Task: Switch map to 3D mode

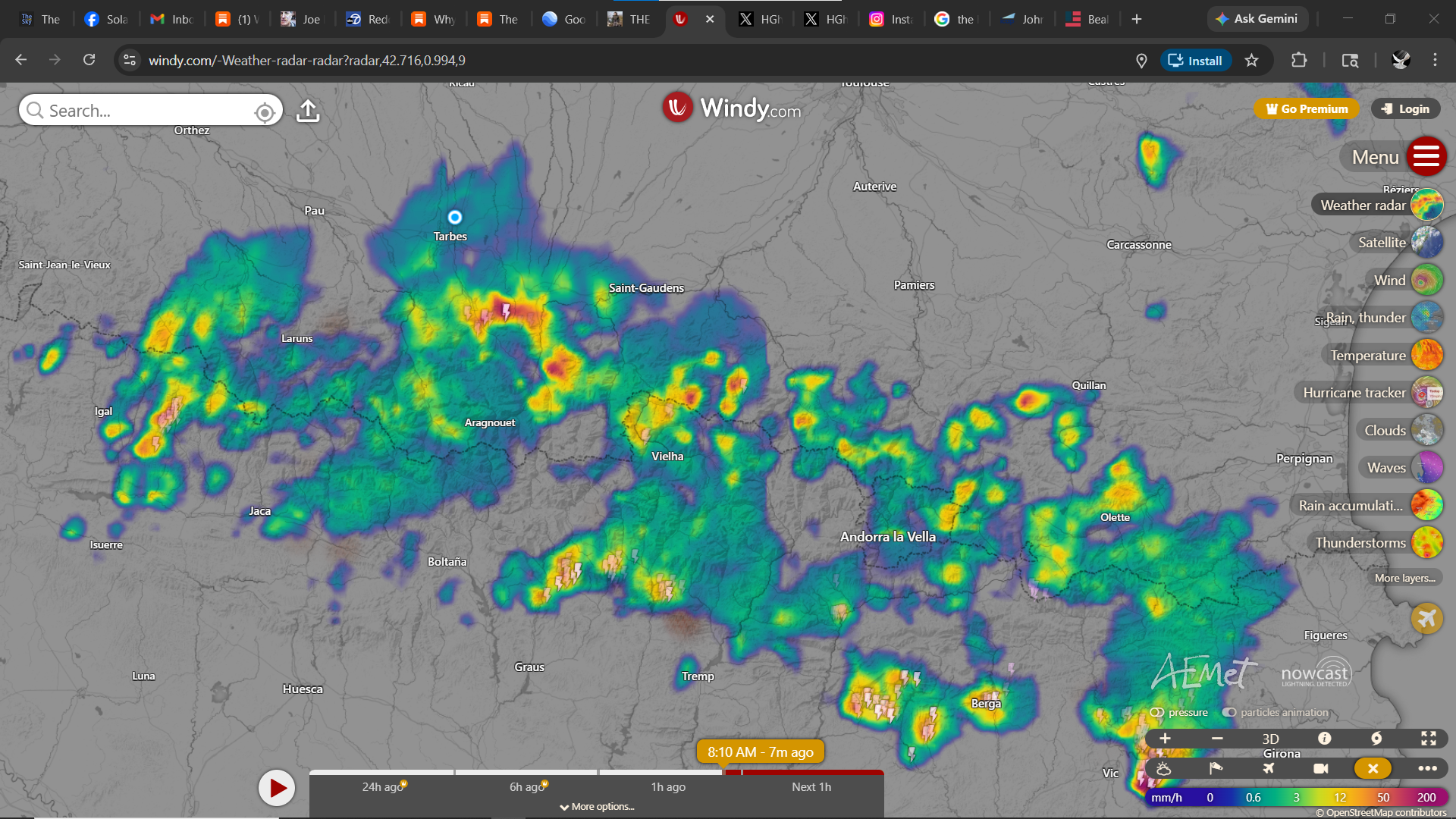Action: point(1270,739)
